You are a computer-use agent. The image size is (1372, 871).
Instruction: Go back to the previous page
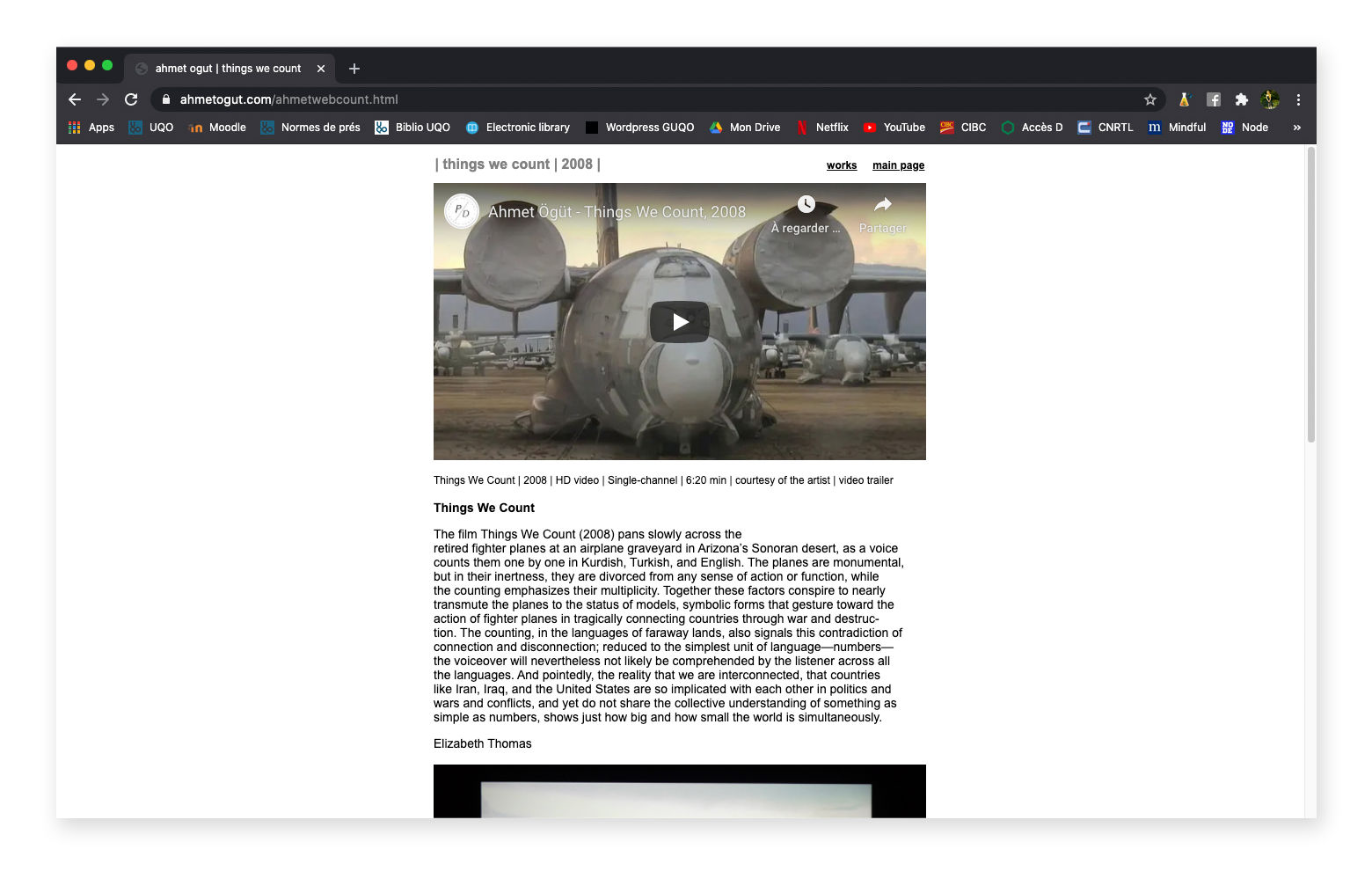(75, 99)
